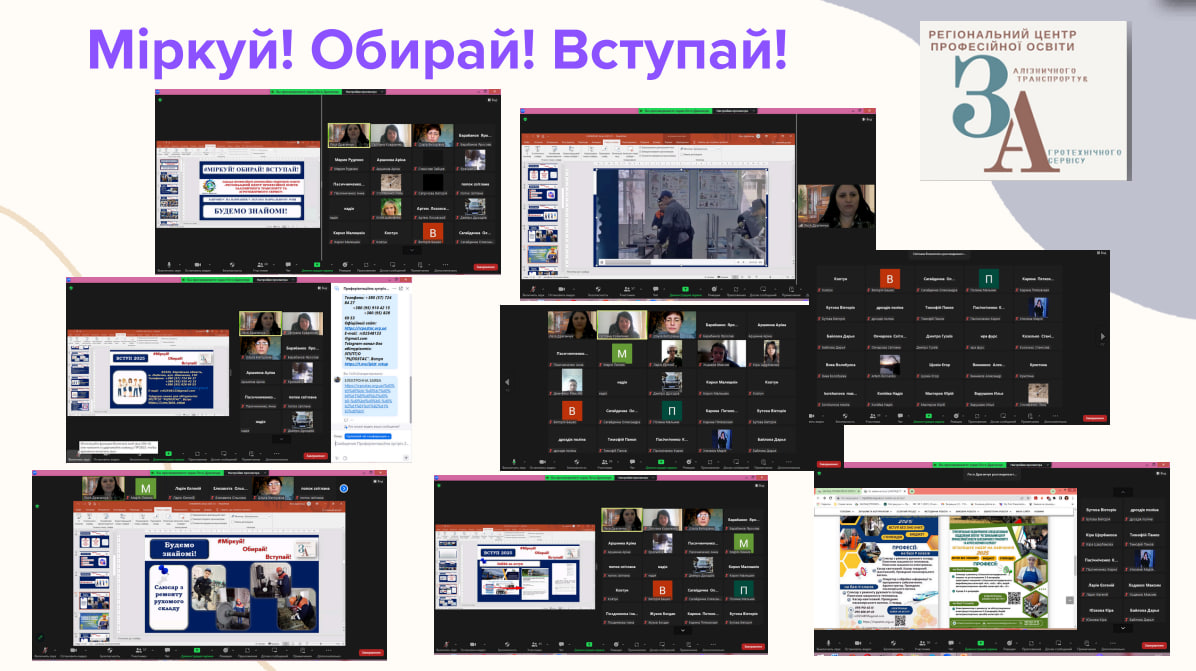Image resolution: width=1196 pixels, height=671 pixels.
Task: Open Participants in the browser flyer Zoom window
Action: pyautogui.click(x=923, y=645)
